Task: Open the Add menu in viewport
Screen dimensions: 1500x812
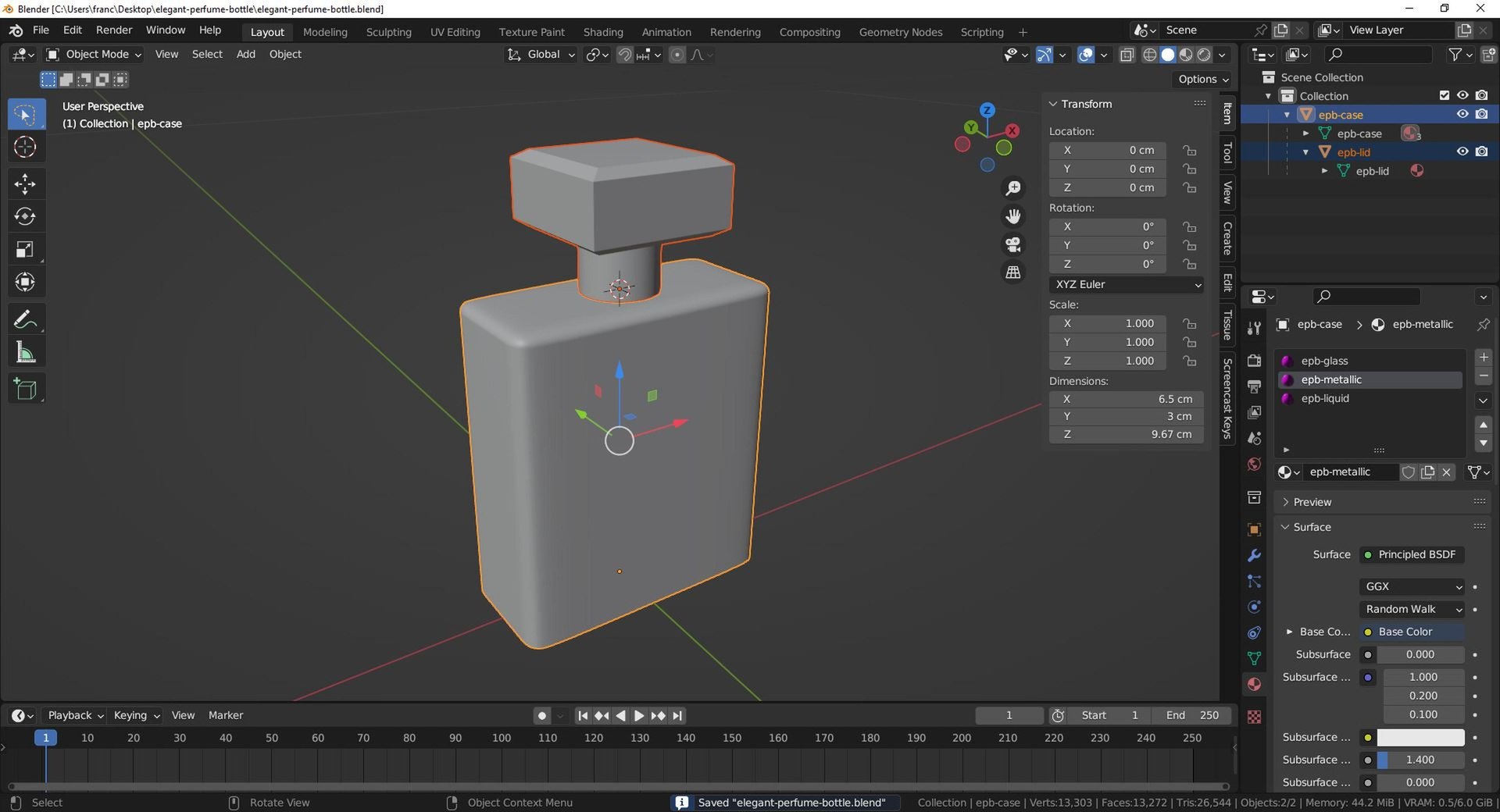Action: 245,54
